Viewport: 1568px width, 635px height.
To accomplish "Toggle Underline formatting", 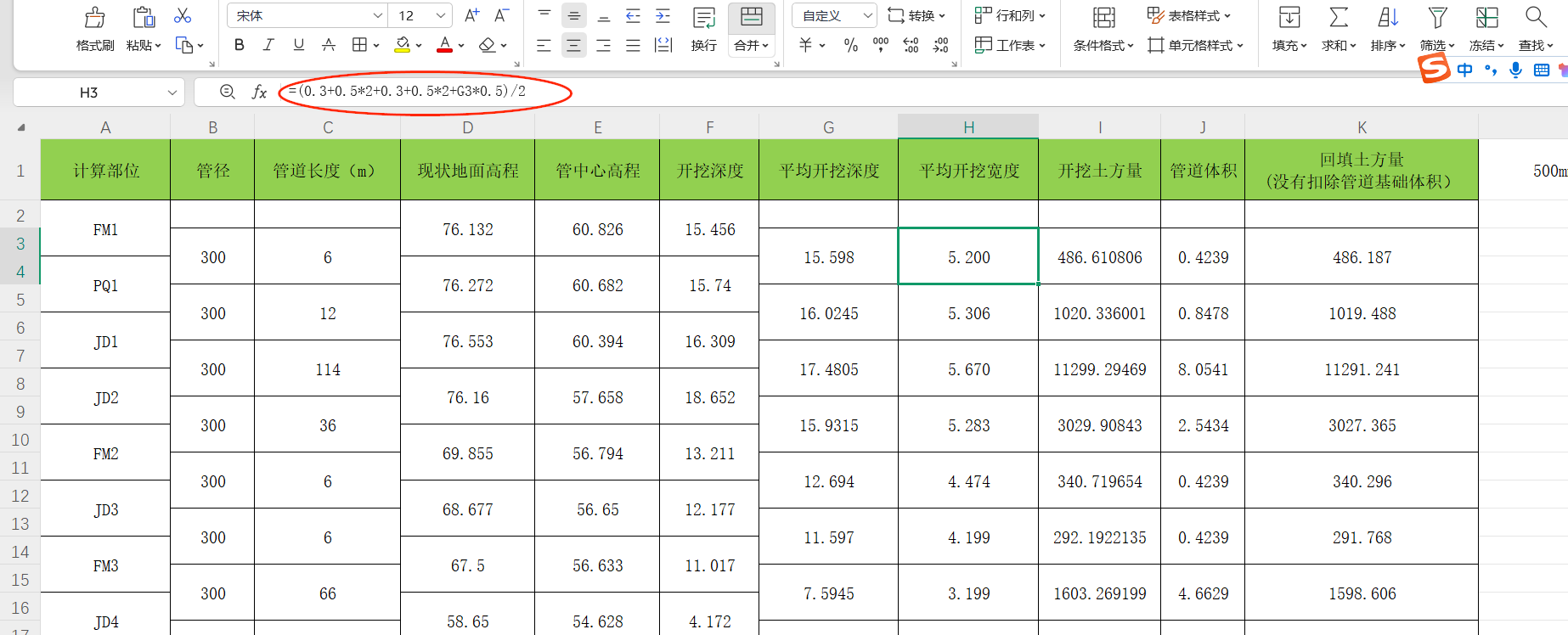I will (298, 45).
